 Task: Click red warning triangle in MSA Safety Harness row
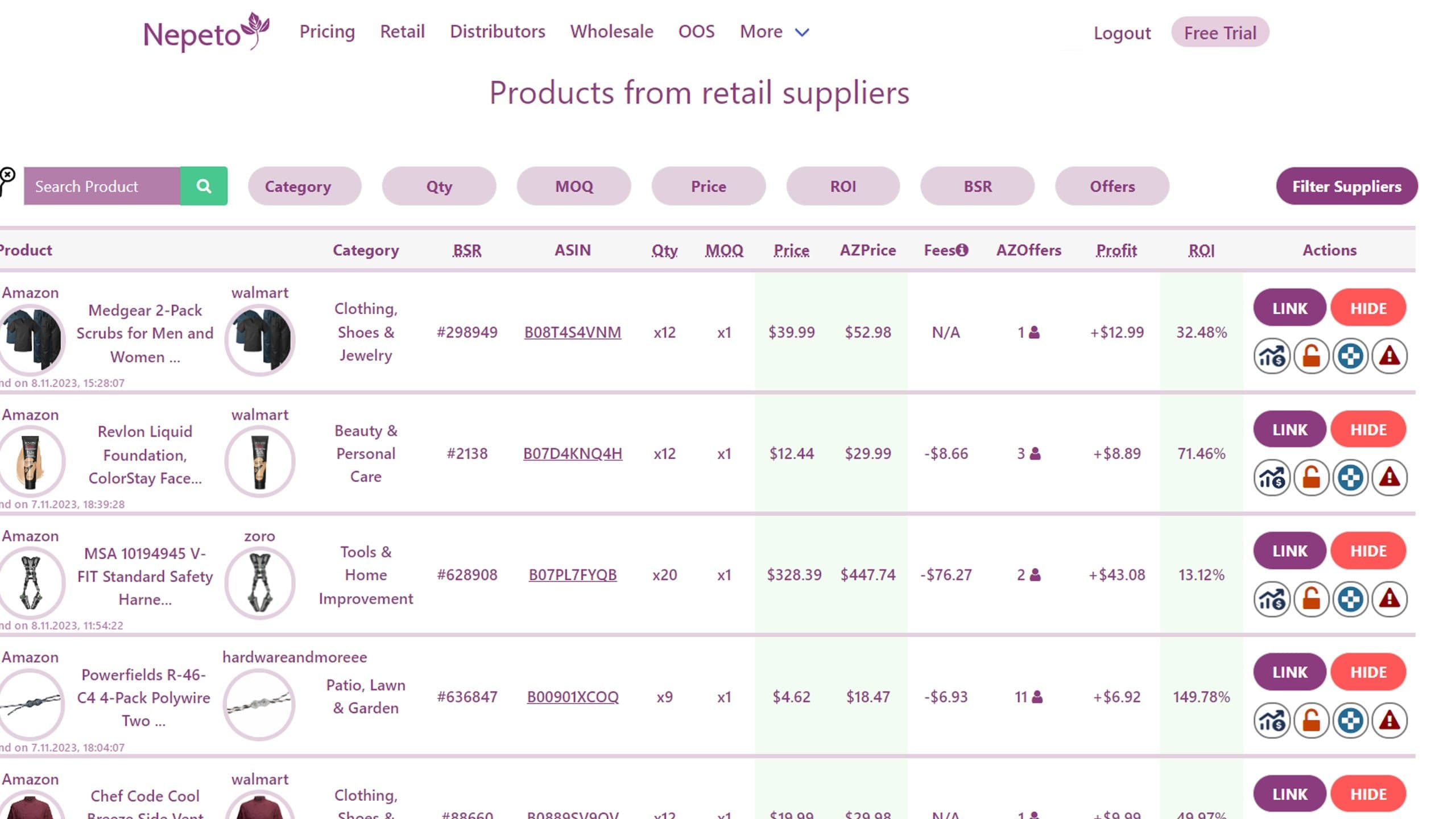(1389, 599)
